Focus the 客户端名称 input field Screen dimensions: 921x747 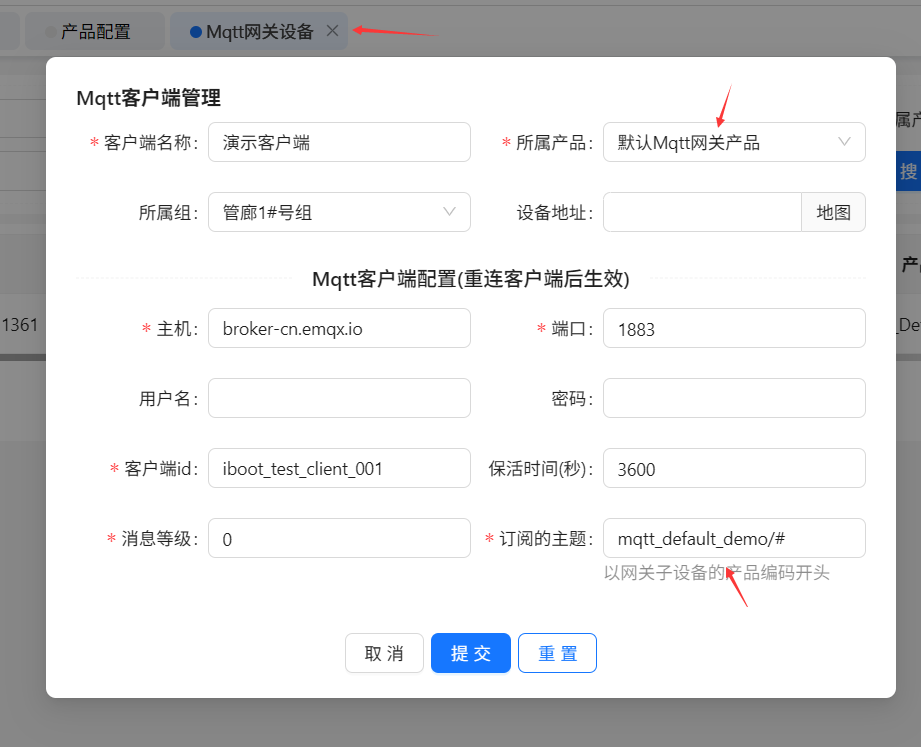[339, 142]
